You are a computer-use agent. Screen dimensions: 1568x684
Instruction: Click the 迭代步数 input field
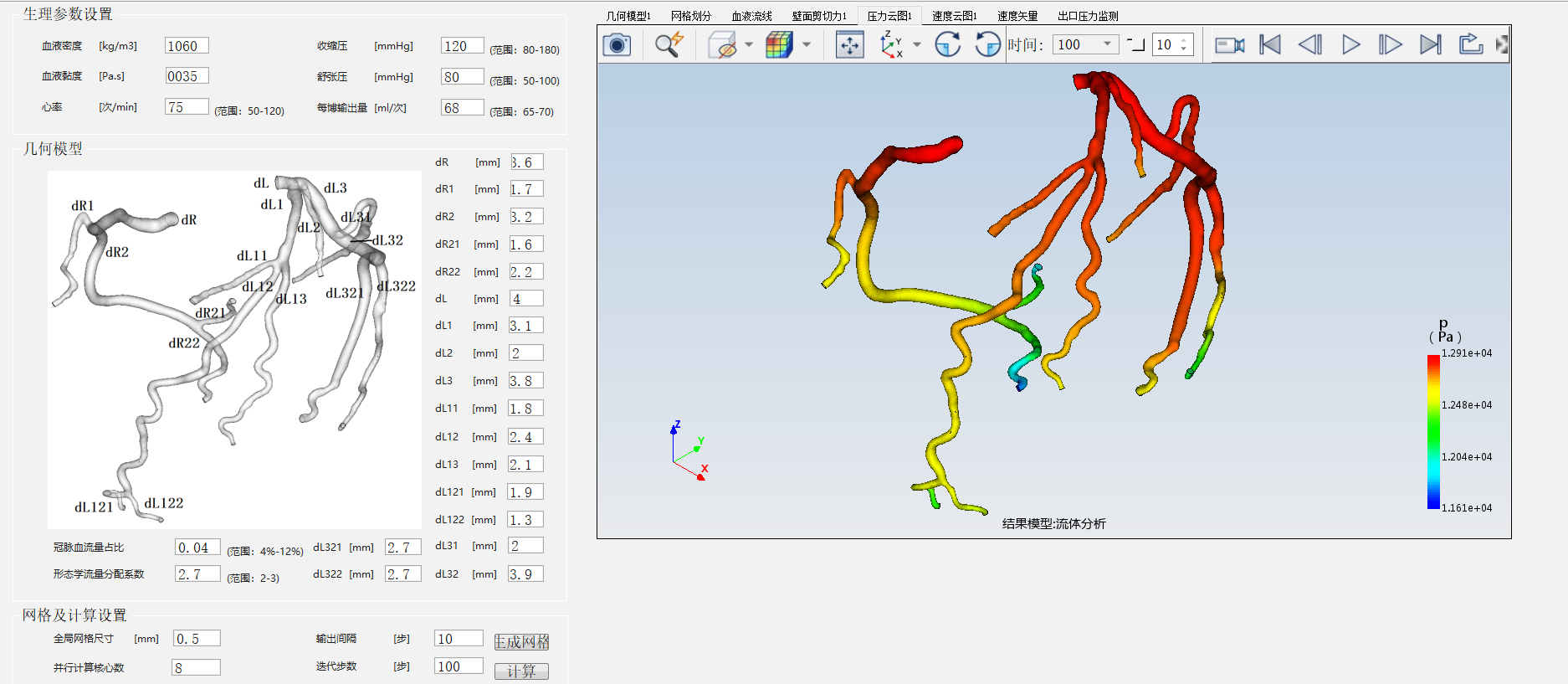(459, 666)
